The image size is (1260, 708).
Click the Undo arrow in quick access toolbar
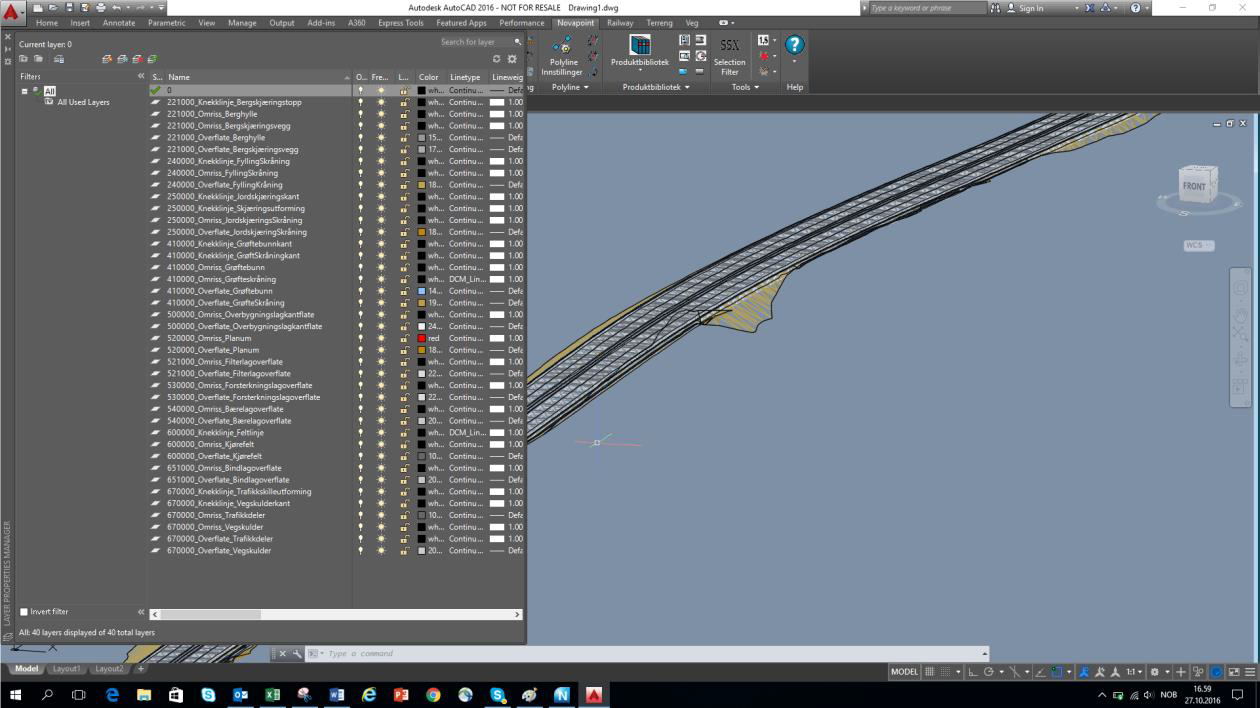tap(116, 8)
